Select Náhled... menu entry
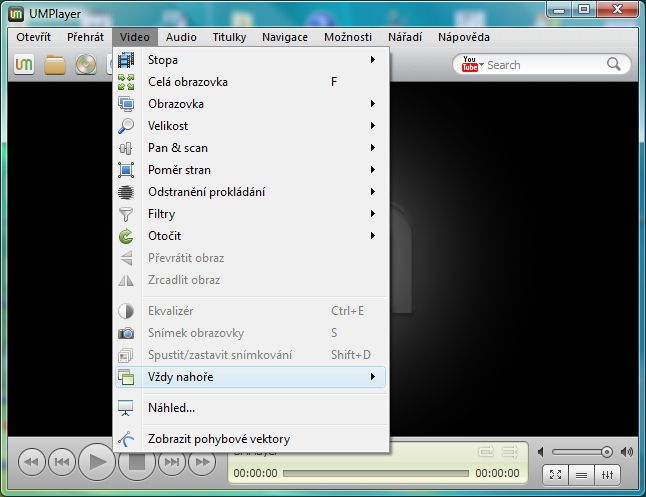Image resolution: width=646 pixels, height=497 pixels. [x=250, y=408]
